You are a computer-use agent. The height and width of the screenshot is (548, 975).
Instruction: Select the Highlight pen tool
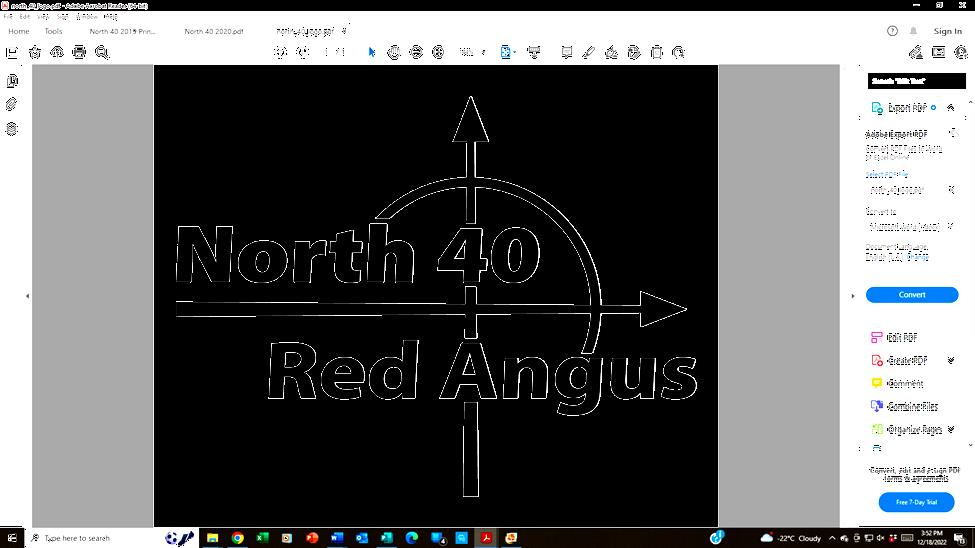click(x=588, y=52)
